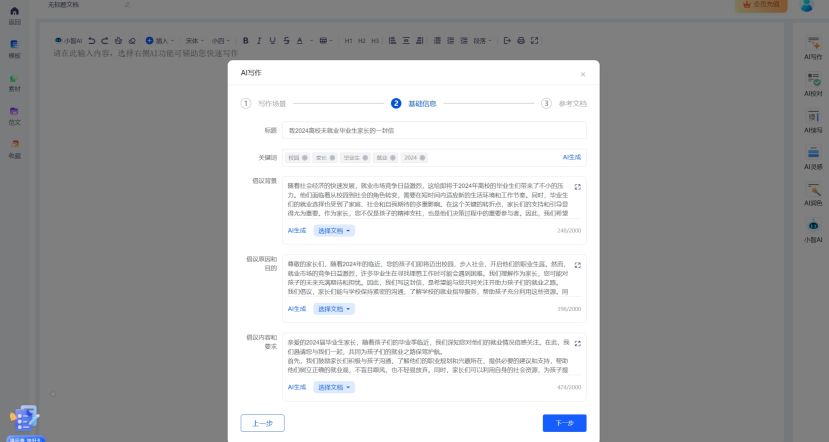829x442 pixels.
Task: Open the 小四 font size dropdown
Action: pyautogui.click(x=221, y=41)
